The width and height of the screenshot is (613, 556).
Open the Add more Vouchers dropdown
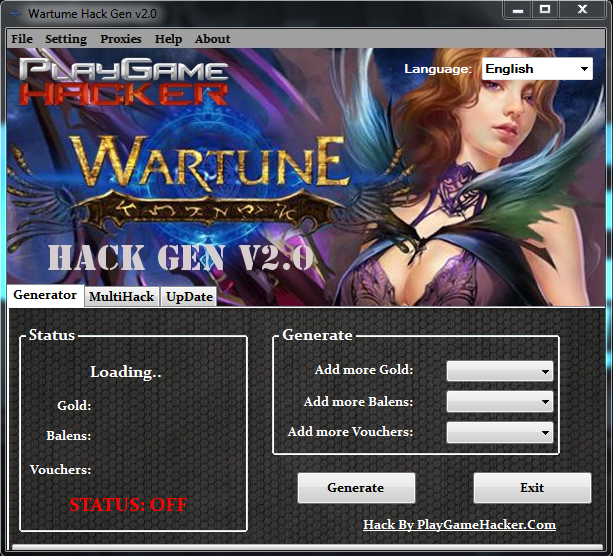coord(500,432)
